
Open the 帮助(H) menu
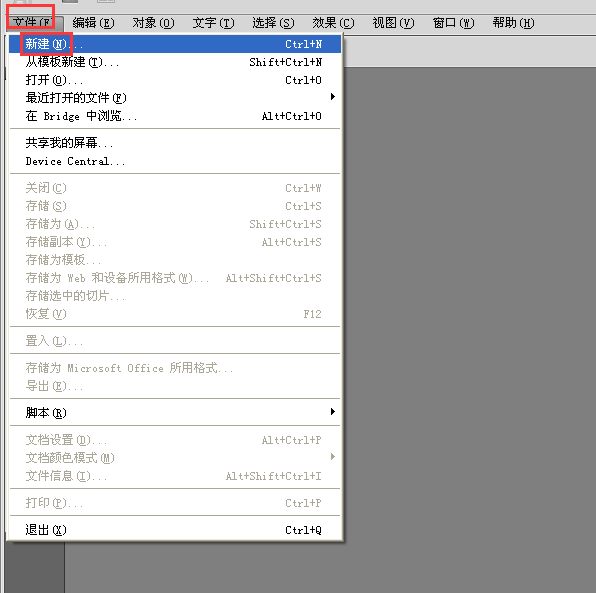coord(514,23)
